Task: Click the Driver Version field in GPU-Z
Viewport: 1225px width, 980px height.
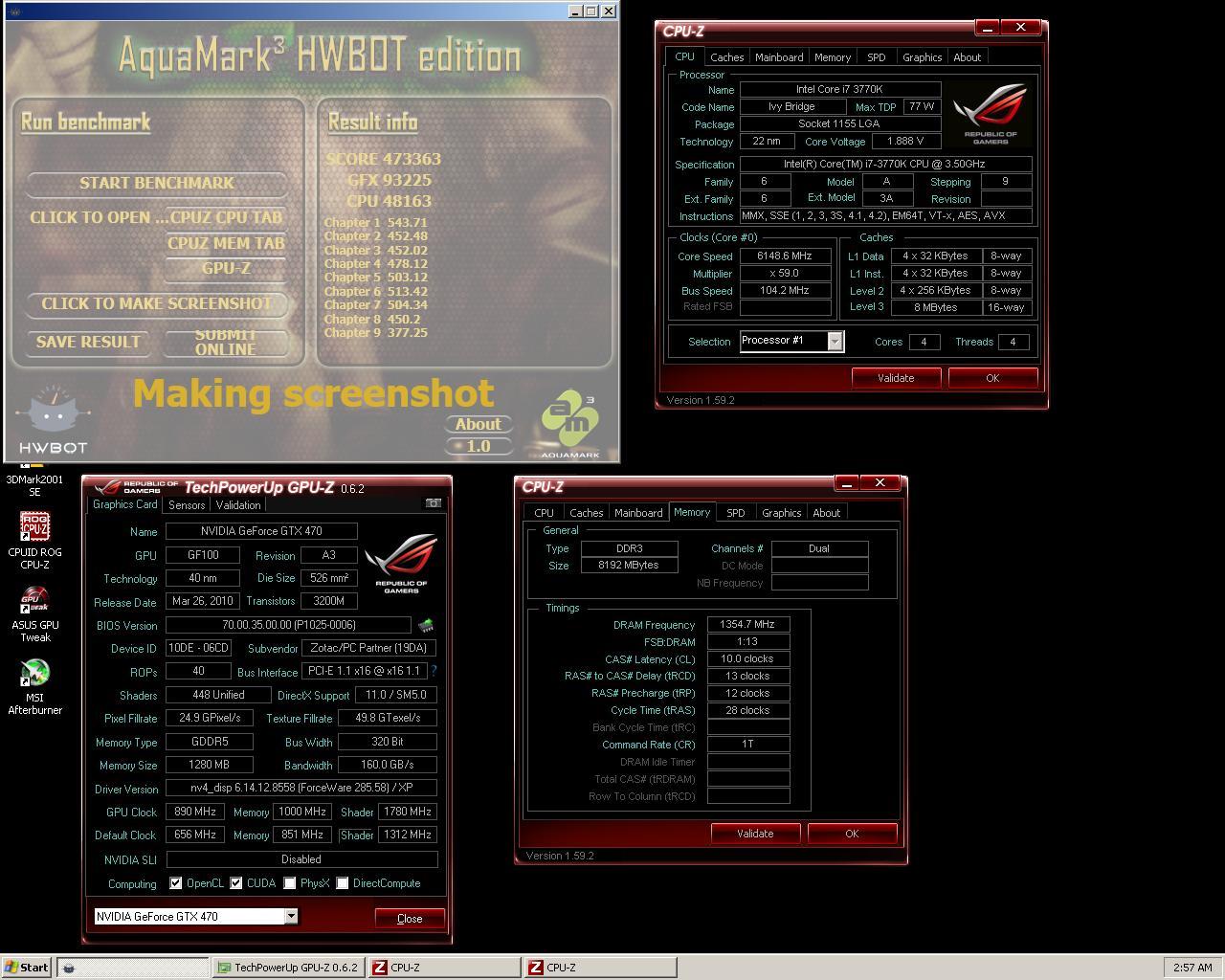Action: 301,789
